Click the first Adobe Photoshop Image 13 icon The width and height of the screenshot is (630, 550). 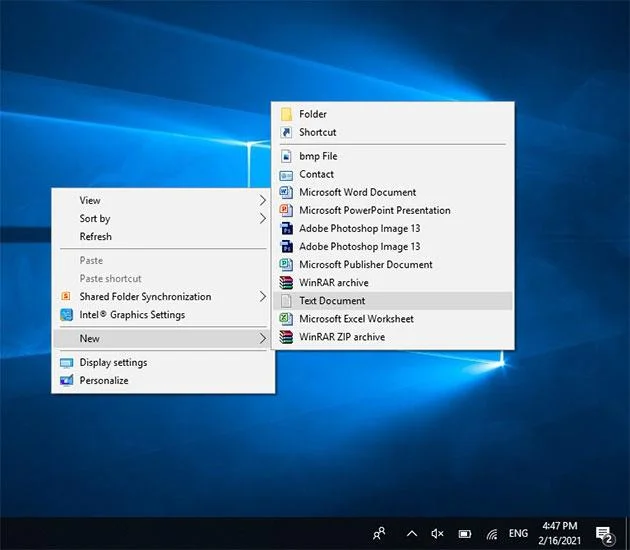pos(286,228)
